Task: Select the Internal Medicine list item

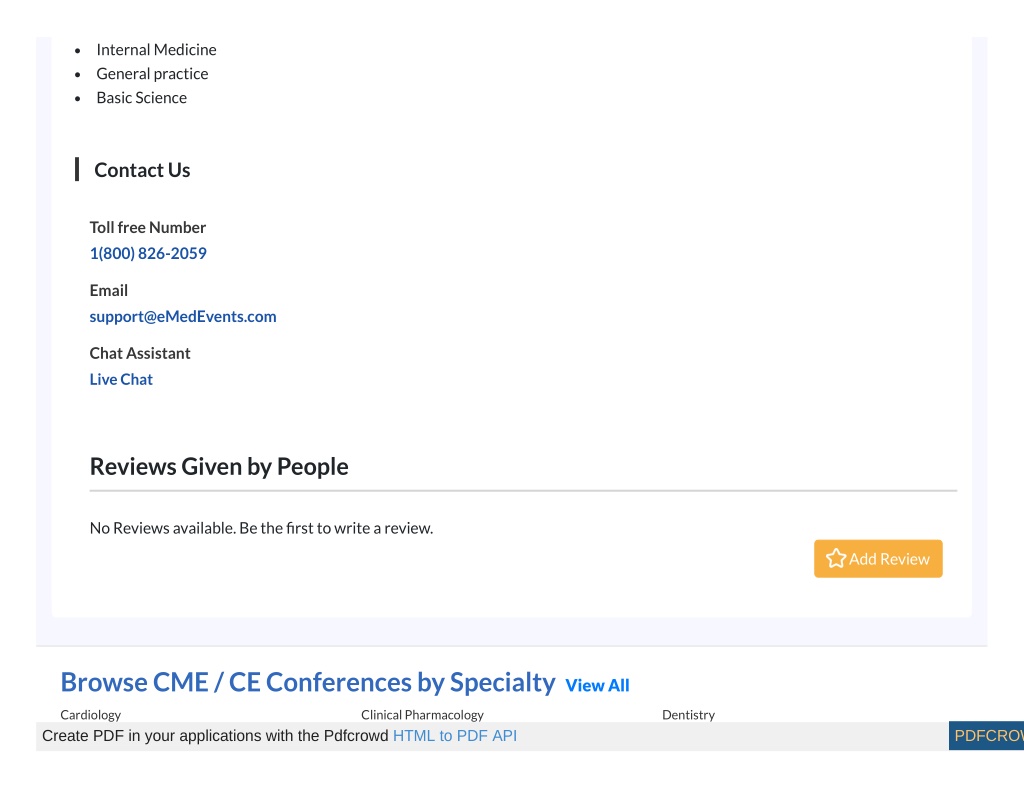Action: (x=156, y=50)
